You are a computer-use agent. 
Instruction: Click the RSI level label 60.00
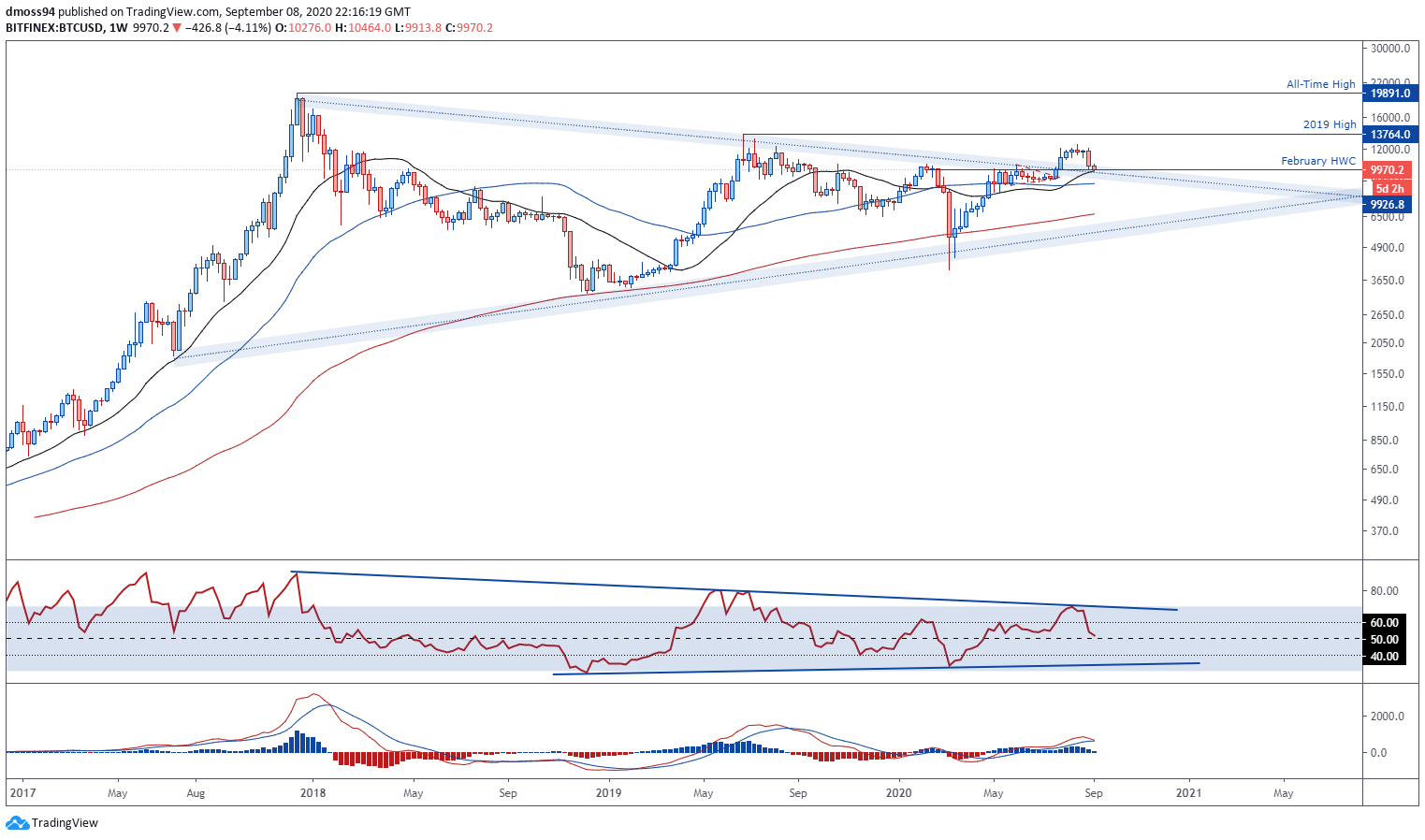pos(1386,622)
